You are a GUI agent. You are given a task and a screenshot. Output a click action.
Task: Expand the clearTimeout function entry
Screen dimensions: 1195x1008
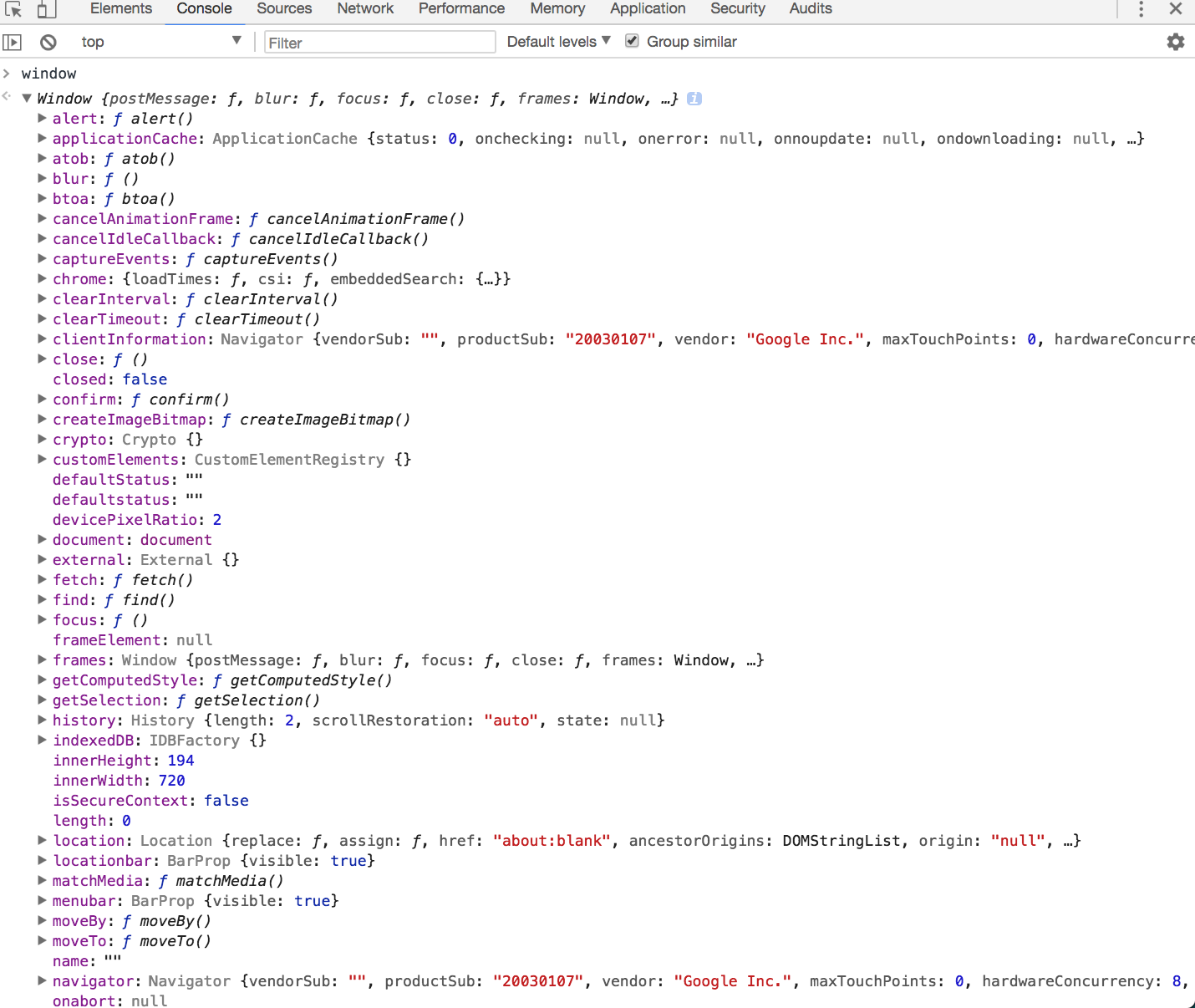(x=42, y=319)
